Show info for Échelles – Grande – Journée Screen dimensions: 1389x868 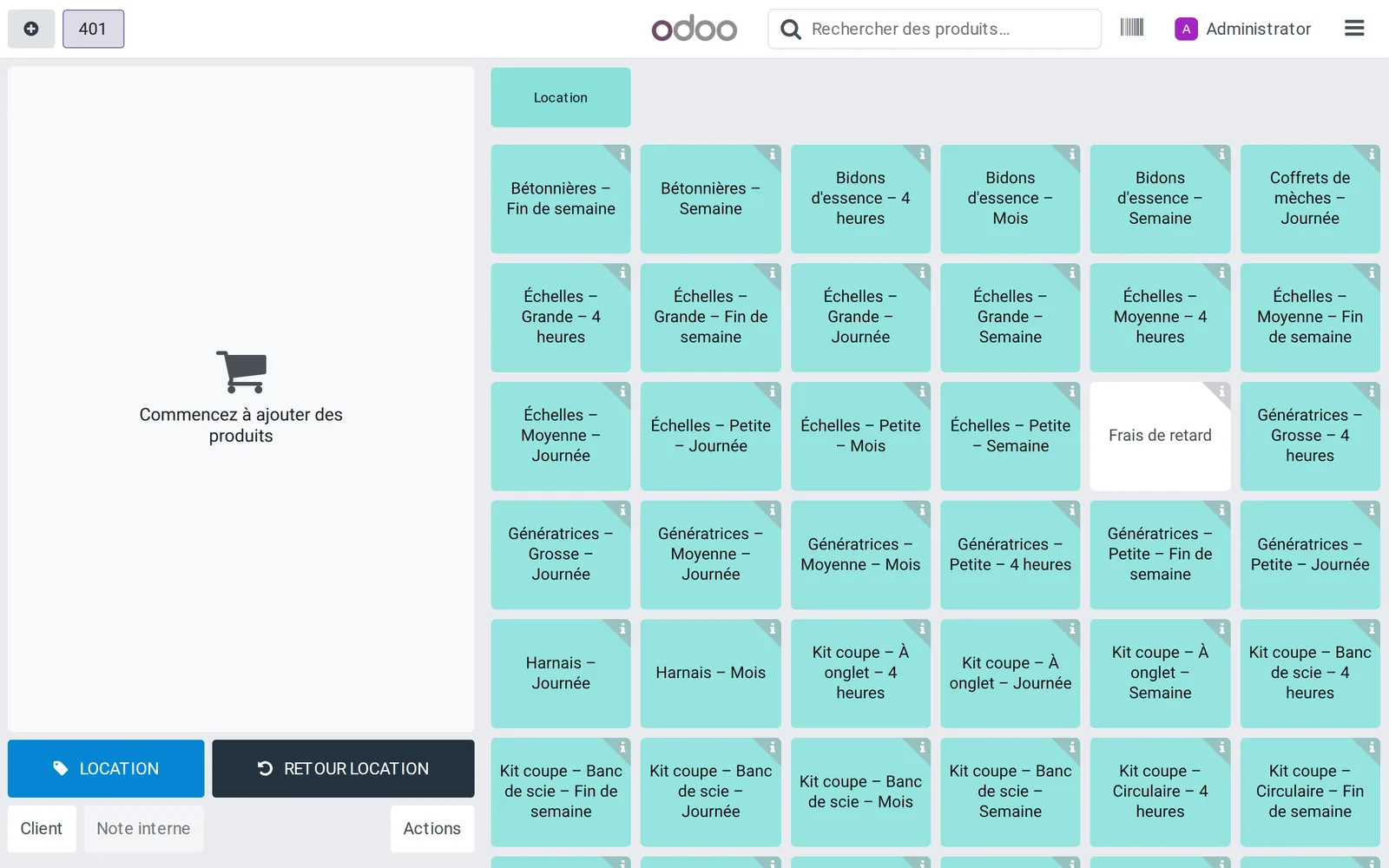922,273
